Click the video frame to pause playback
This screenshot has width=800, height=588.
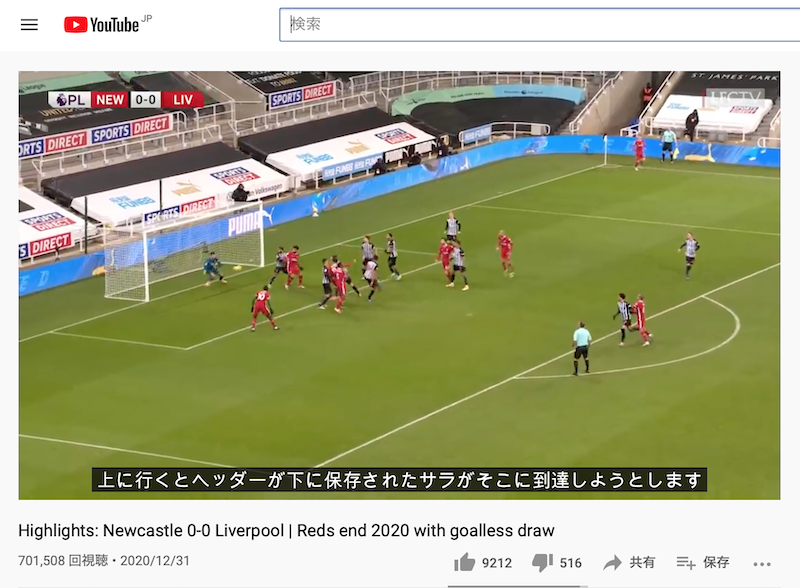click(x=399, y=285)
